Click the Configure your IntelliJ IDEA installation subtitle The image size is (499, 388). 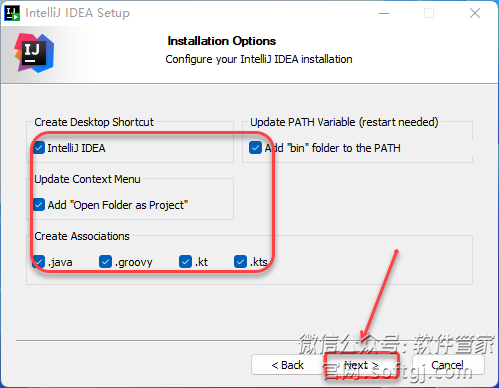[259, 59]
